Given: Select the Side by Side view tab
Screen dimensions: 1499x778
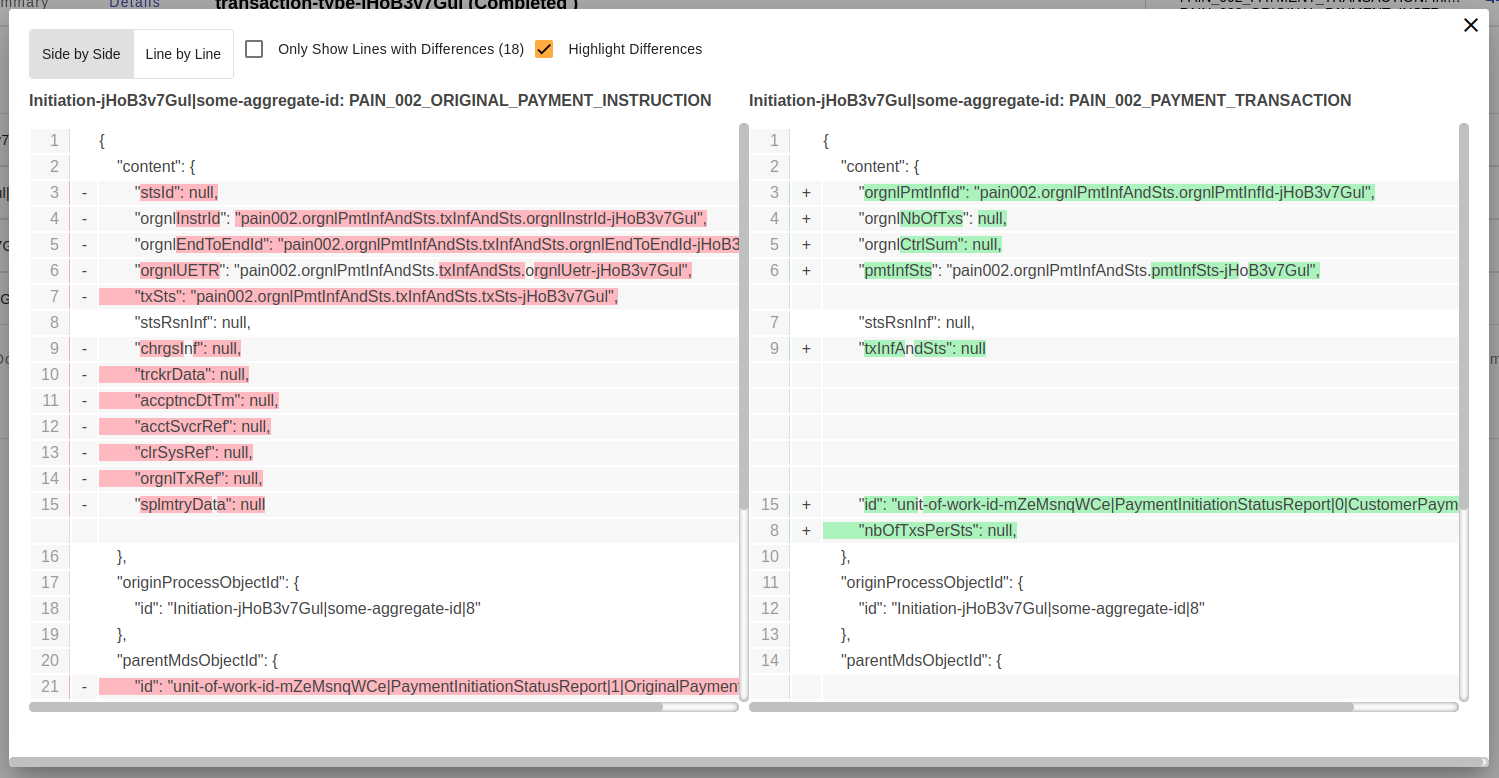Looking at the screenshot, I should 81,54.
